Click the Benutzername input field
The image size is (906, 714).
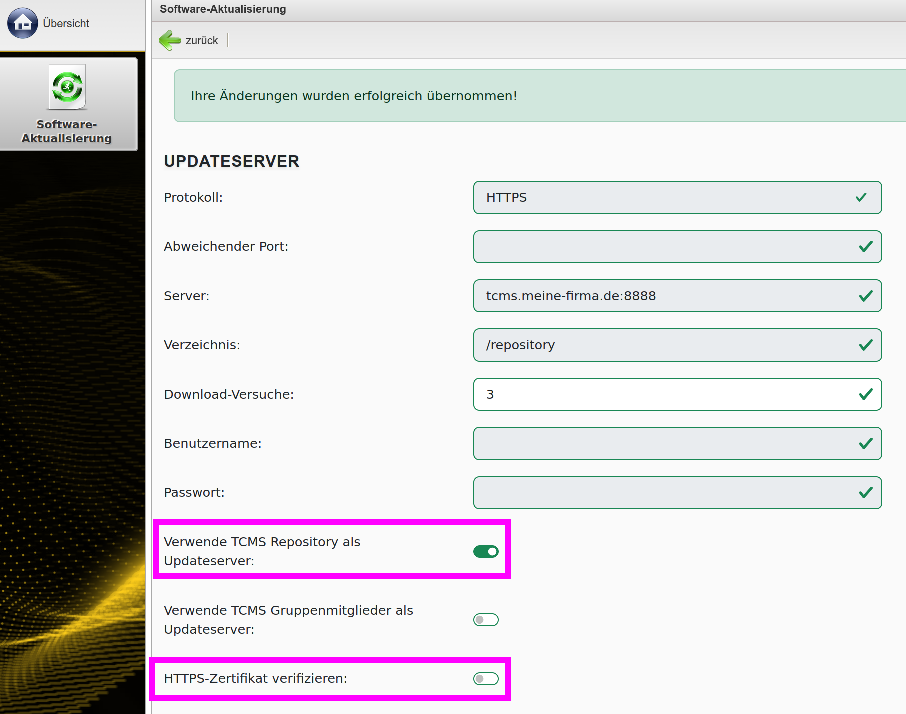click(677, 444)
